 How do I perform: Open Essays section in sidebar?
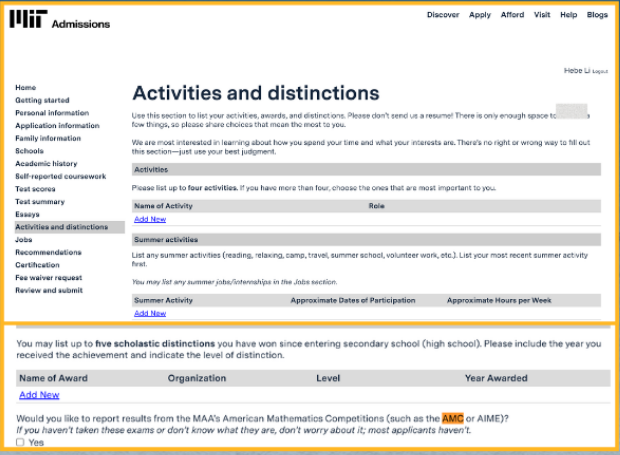coord(27,214)
